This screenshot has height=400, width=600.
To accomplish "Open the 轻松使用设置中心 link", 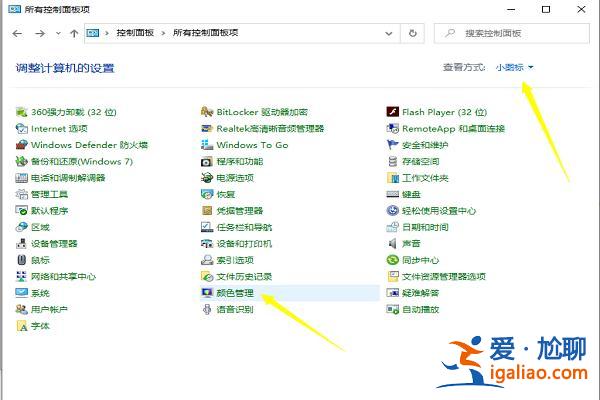I will (439, 211).
